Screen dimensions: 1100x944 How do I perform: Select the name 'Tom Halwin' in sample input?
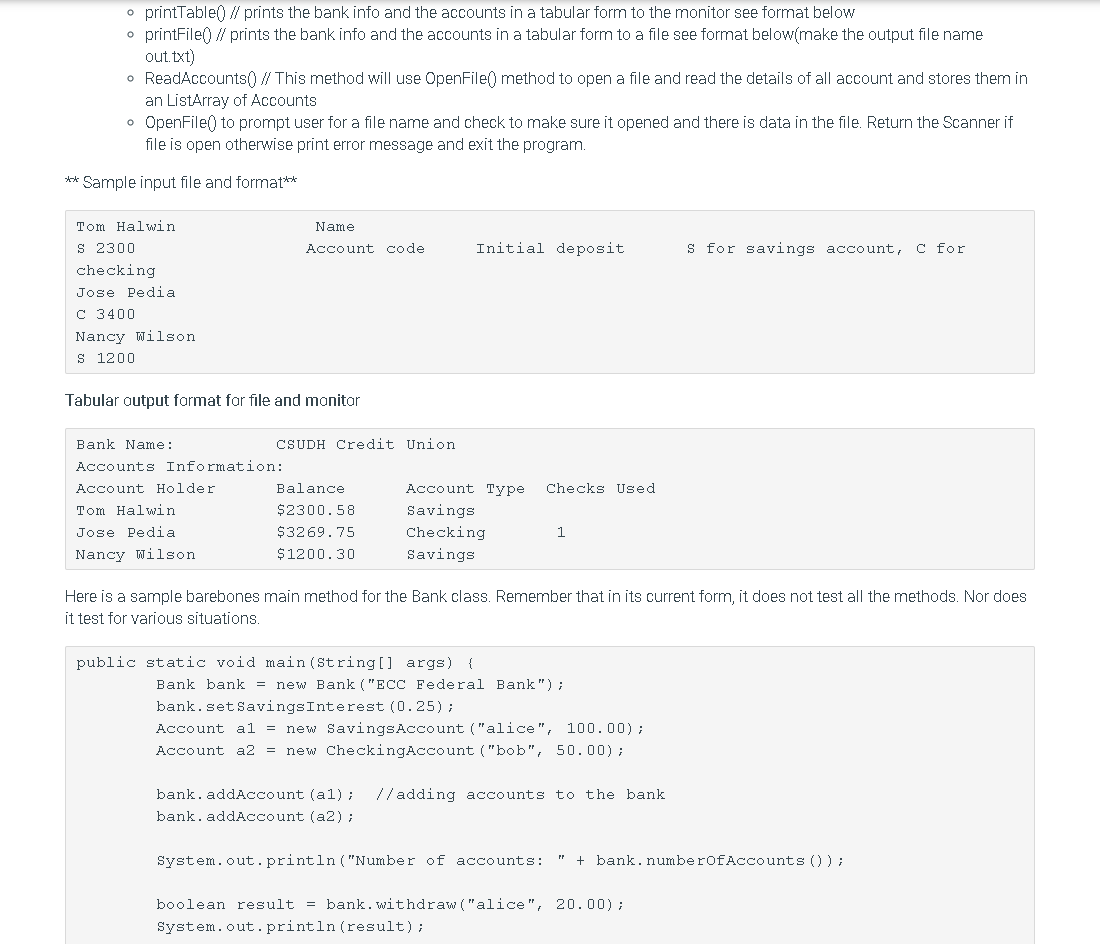point(125,226)
